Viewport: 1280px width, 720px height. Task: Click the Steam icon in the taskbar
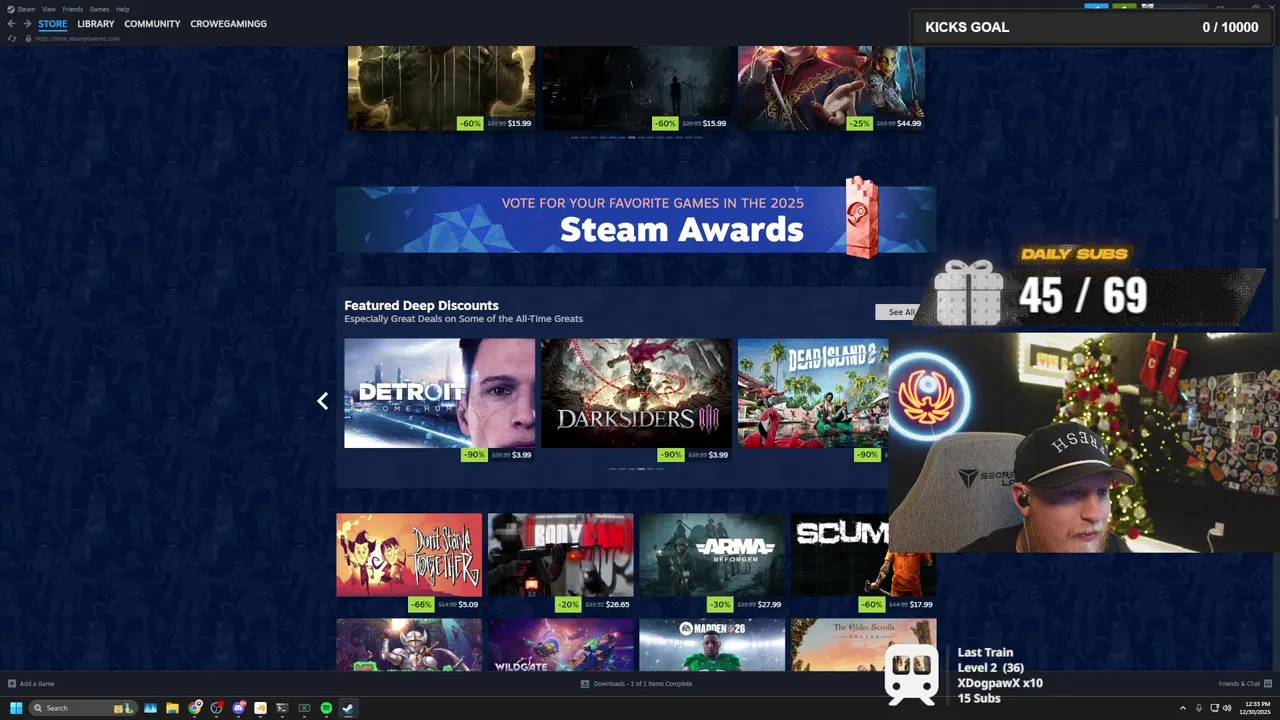[x=348, y=708]
